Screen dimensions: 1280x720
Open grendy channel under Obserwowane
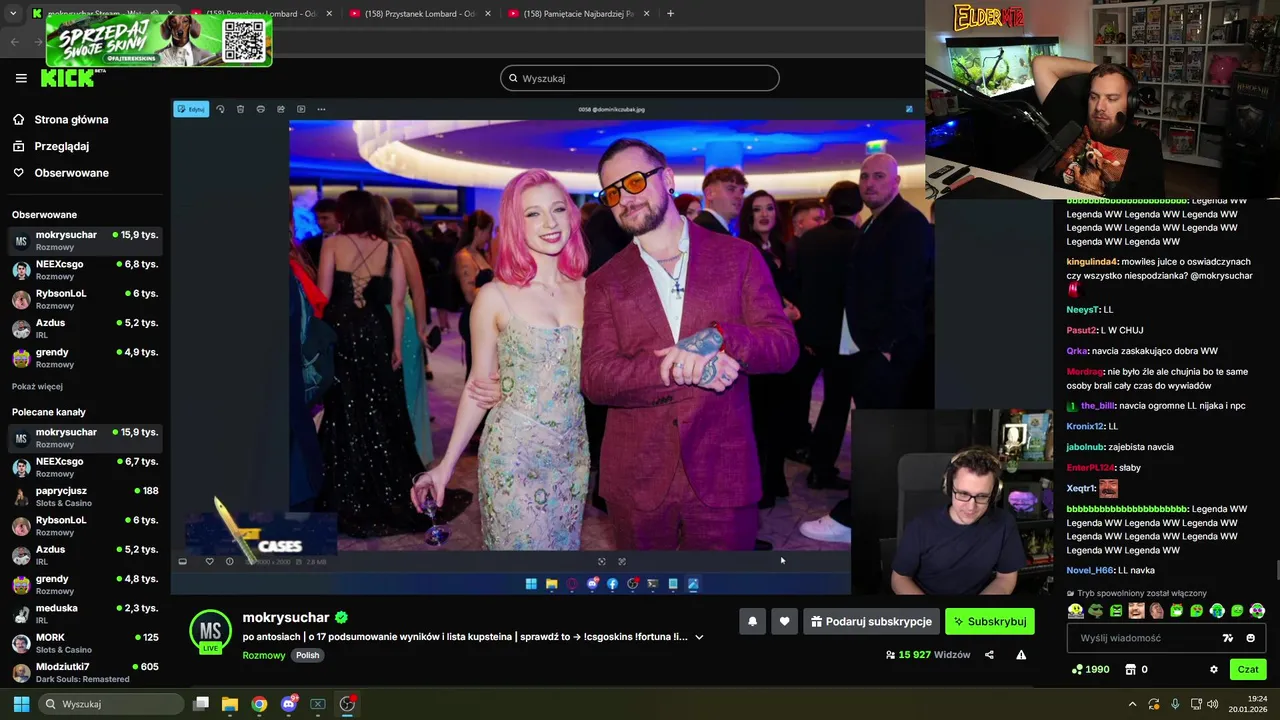tap(85, 358)
